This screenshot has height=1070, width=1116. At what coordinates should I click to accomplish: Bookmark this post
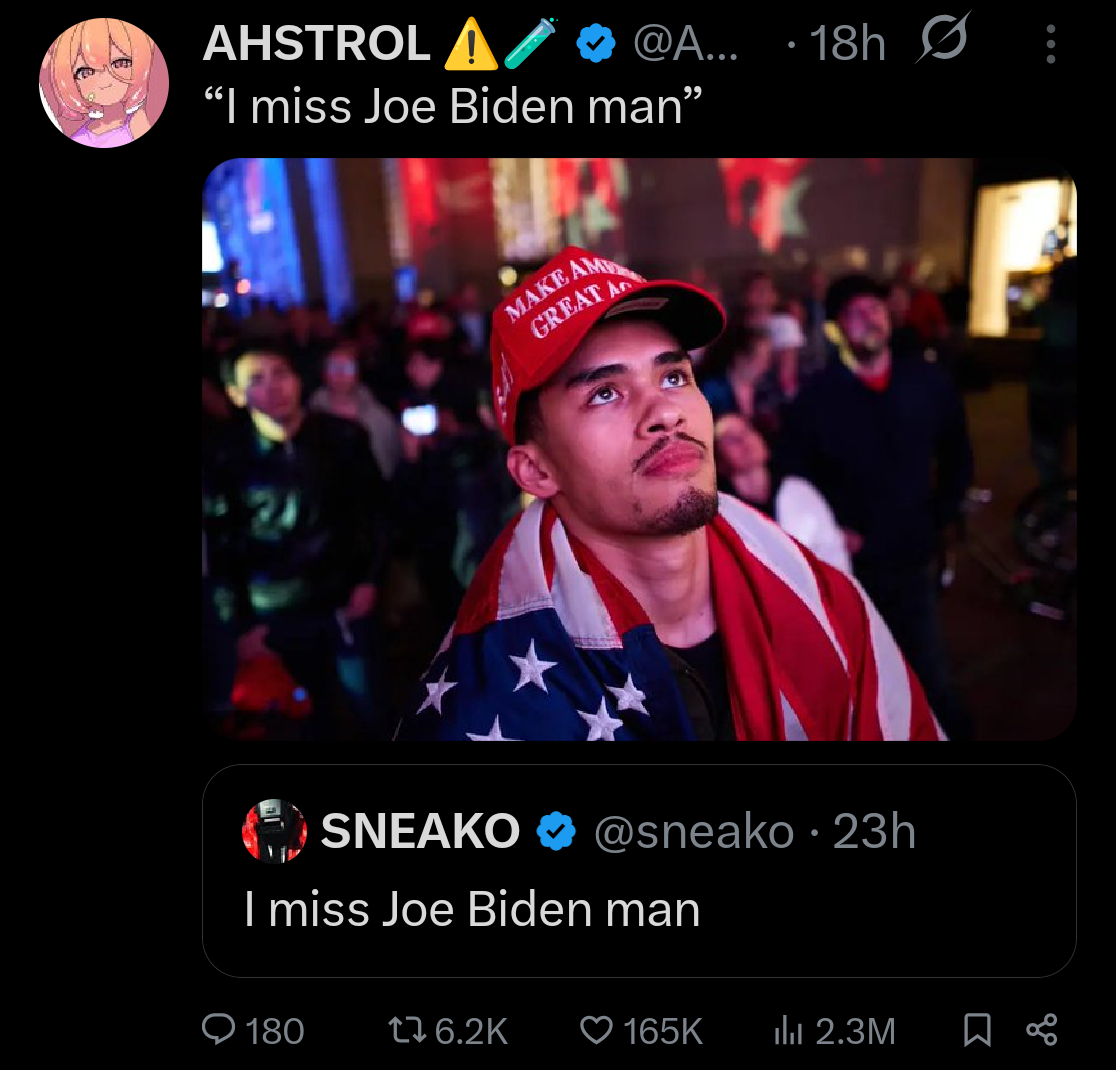tap(976, 1030)
